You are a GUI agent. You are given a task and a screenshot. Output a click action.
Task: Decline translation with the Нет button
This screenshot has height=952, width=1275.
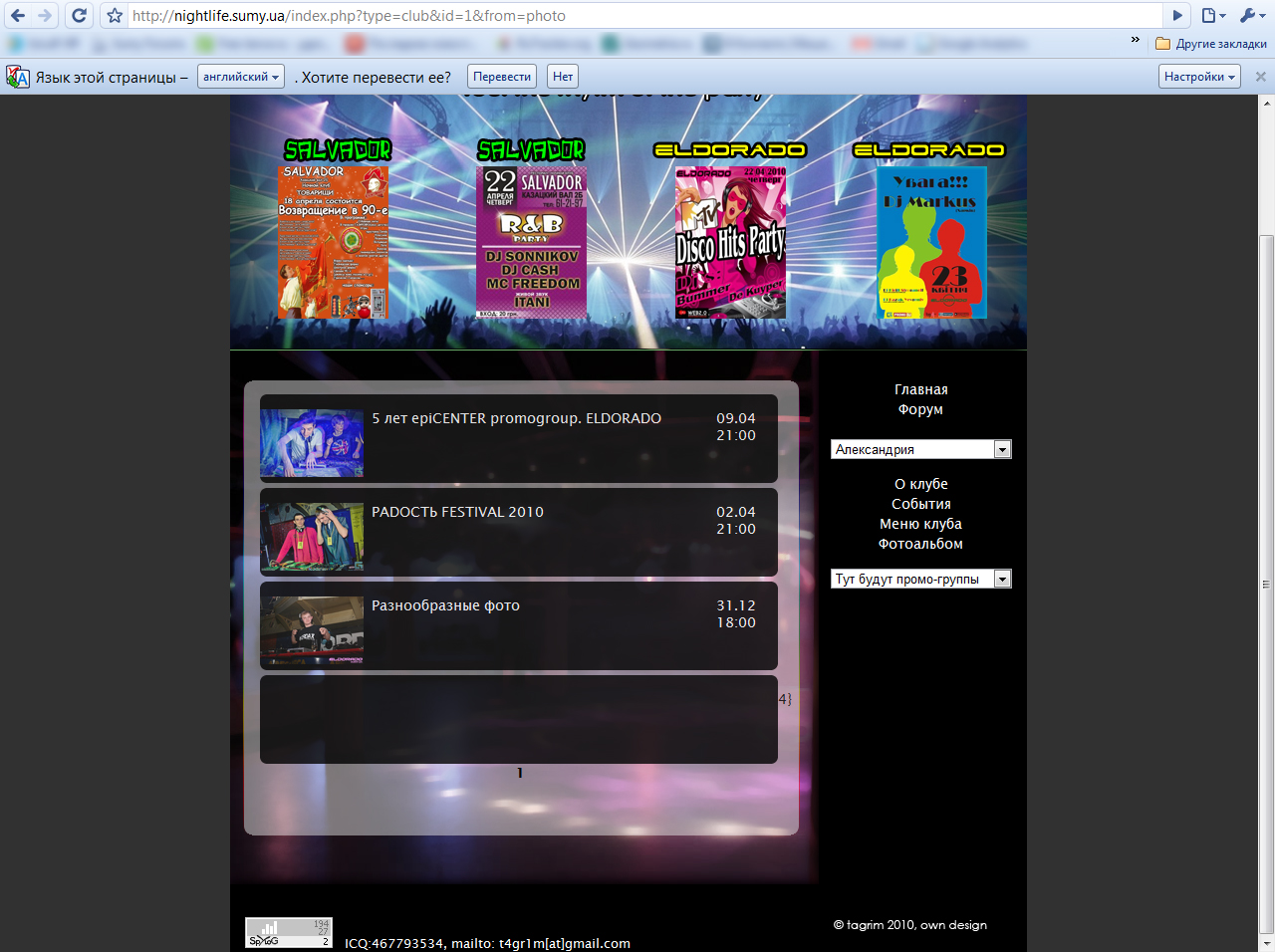(563, 77)
